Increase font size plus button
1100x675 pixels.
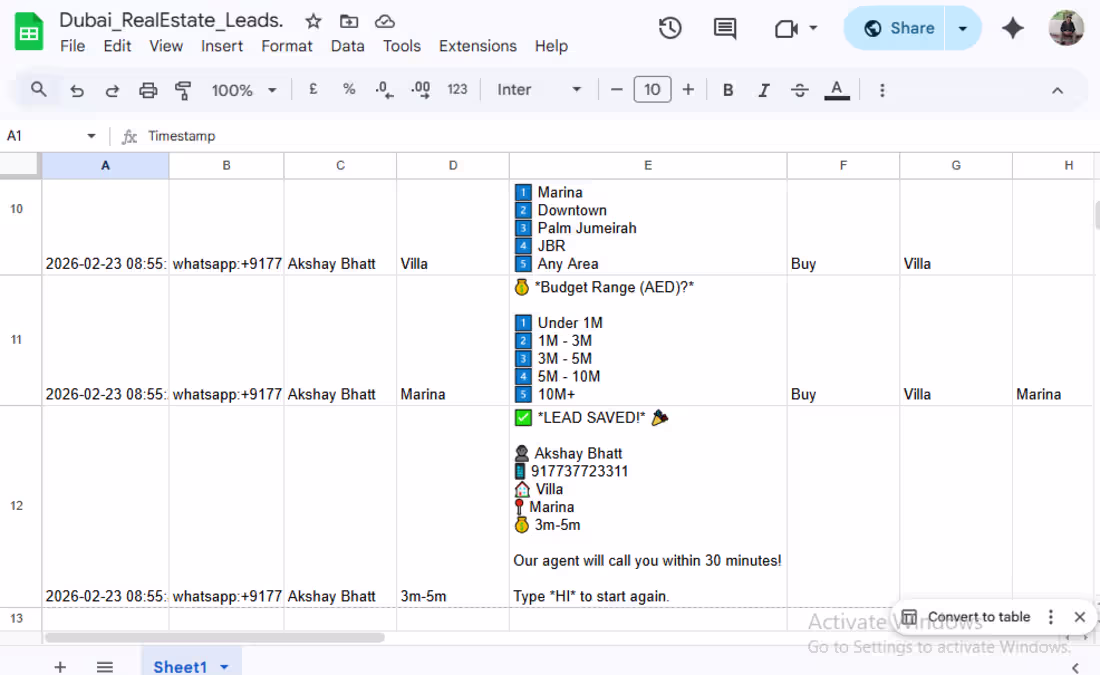688,89
